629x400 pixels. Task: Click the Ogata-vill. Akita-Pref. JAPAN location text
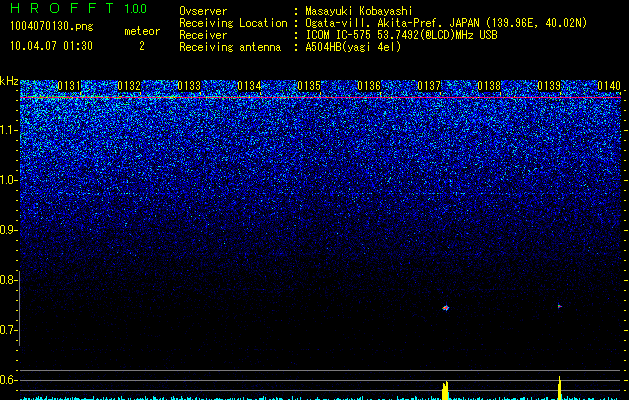pyautogui.click(x=446, y=23)
